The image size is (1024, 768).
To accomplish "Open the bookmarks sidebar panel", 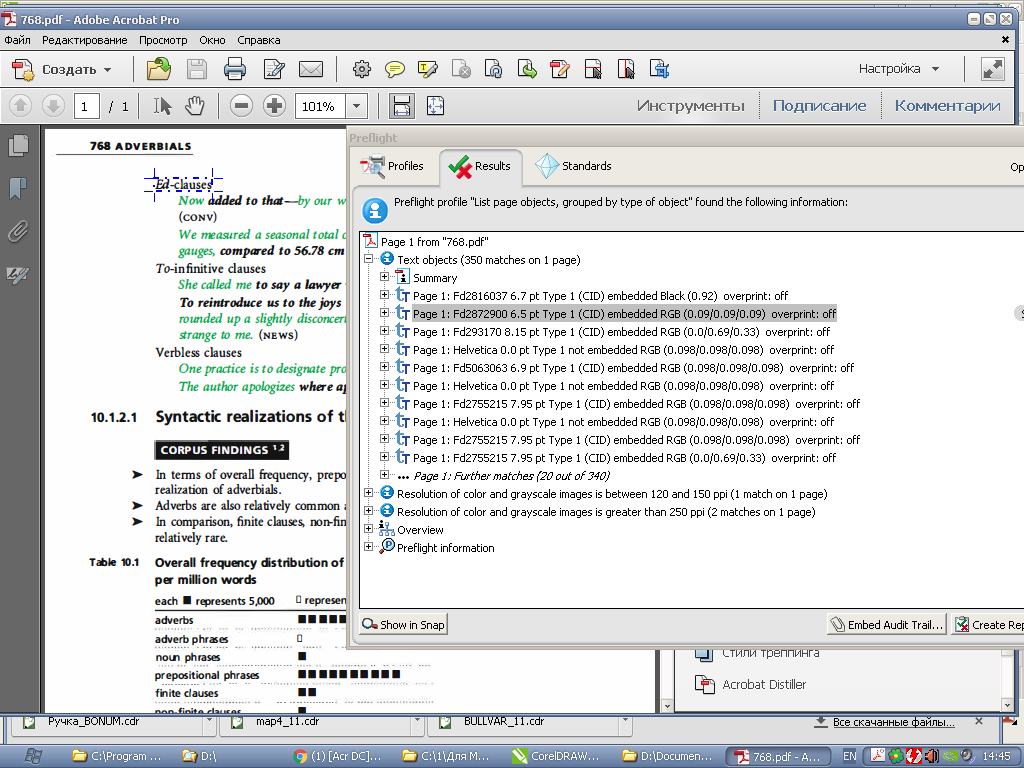I will (18, 188).
